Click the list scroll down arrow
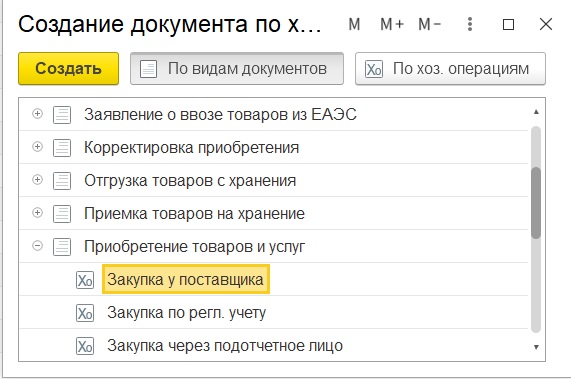 536,347
